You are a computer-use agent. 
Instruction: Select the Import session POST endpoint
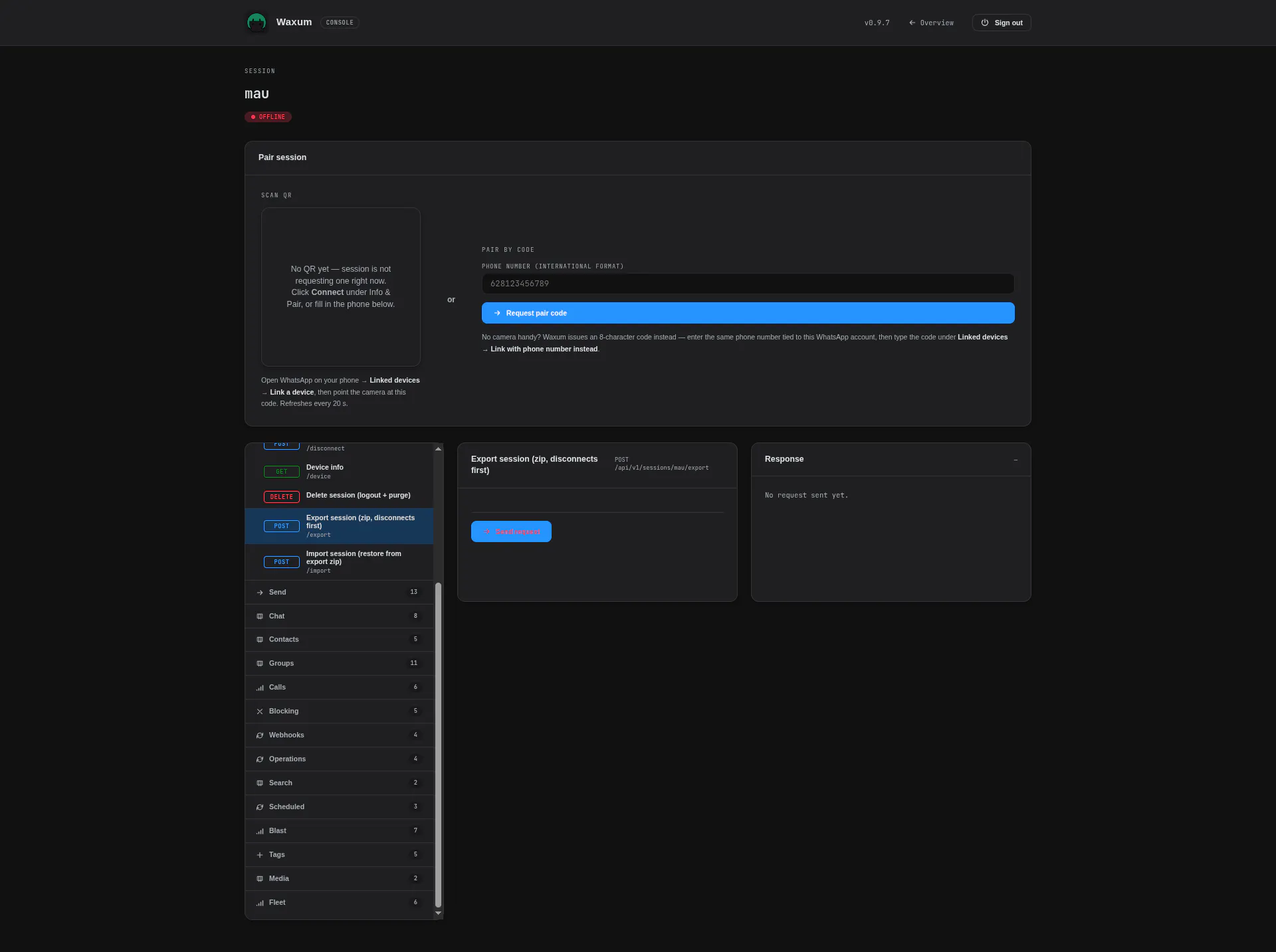coord(340,562)
